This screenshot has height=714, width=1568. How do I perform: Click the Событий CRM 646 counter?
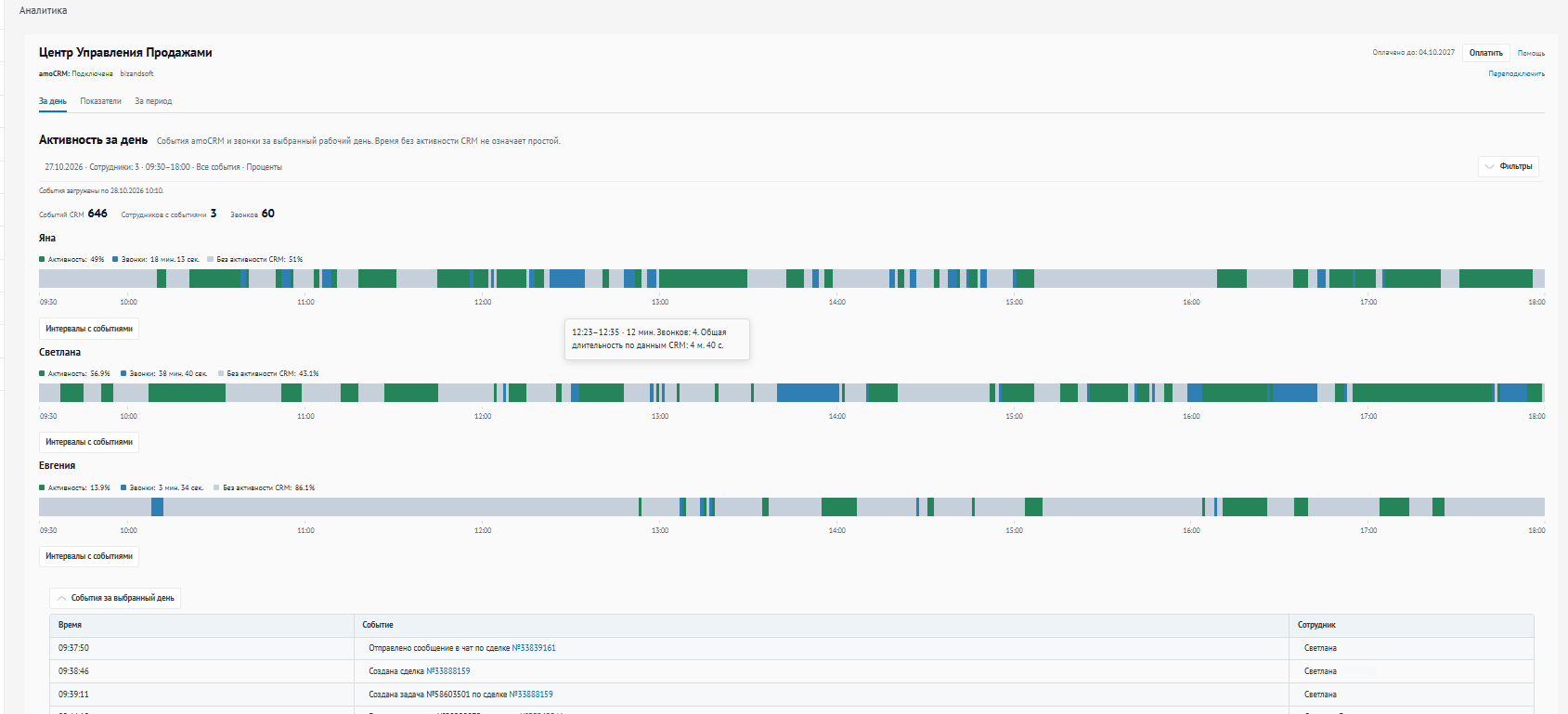click(x=73, y=214)
